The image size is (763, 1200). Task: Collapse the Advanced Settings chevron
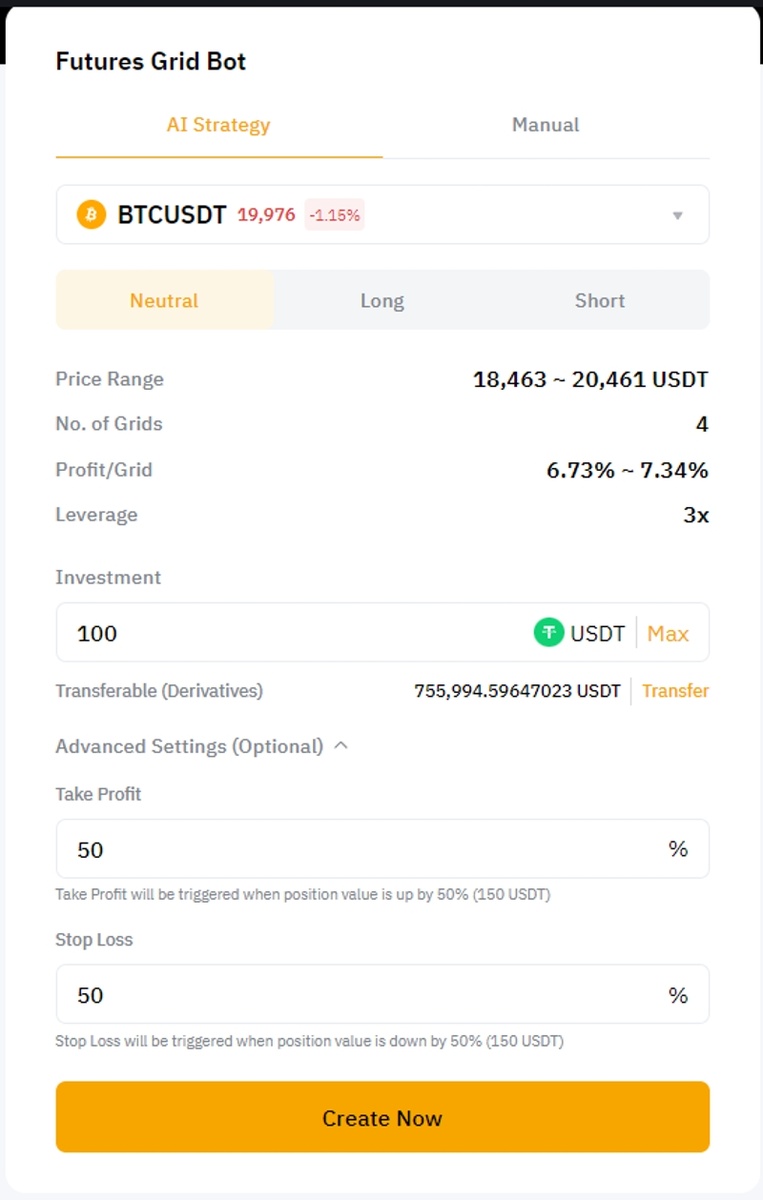click(x=341, y=746)
